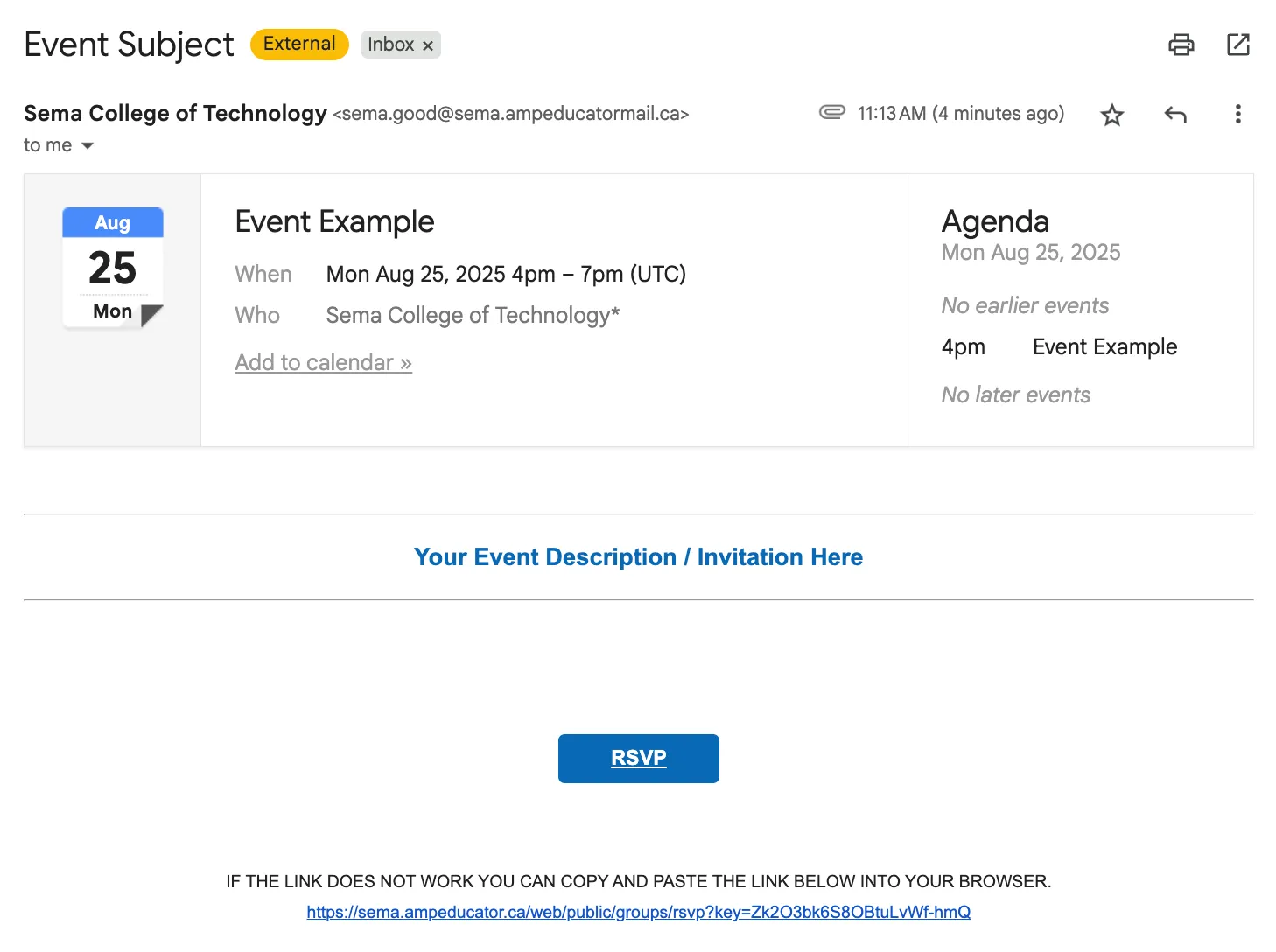Click the 'No earlier events' agenda text
This screenshot has height=952, width=1276.
click(1025, 306)
